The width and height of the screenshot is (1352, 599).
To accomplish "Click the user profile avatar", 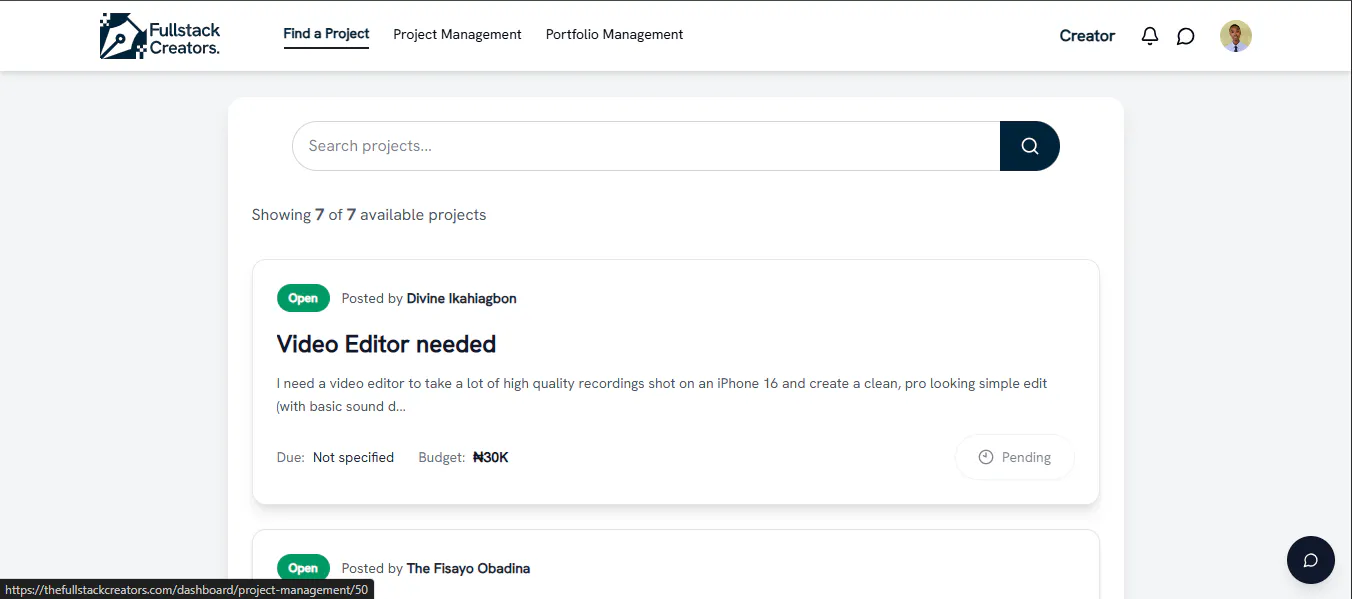I will (x=1236, y=36).
